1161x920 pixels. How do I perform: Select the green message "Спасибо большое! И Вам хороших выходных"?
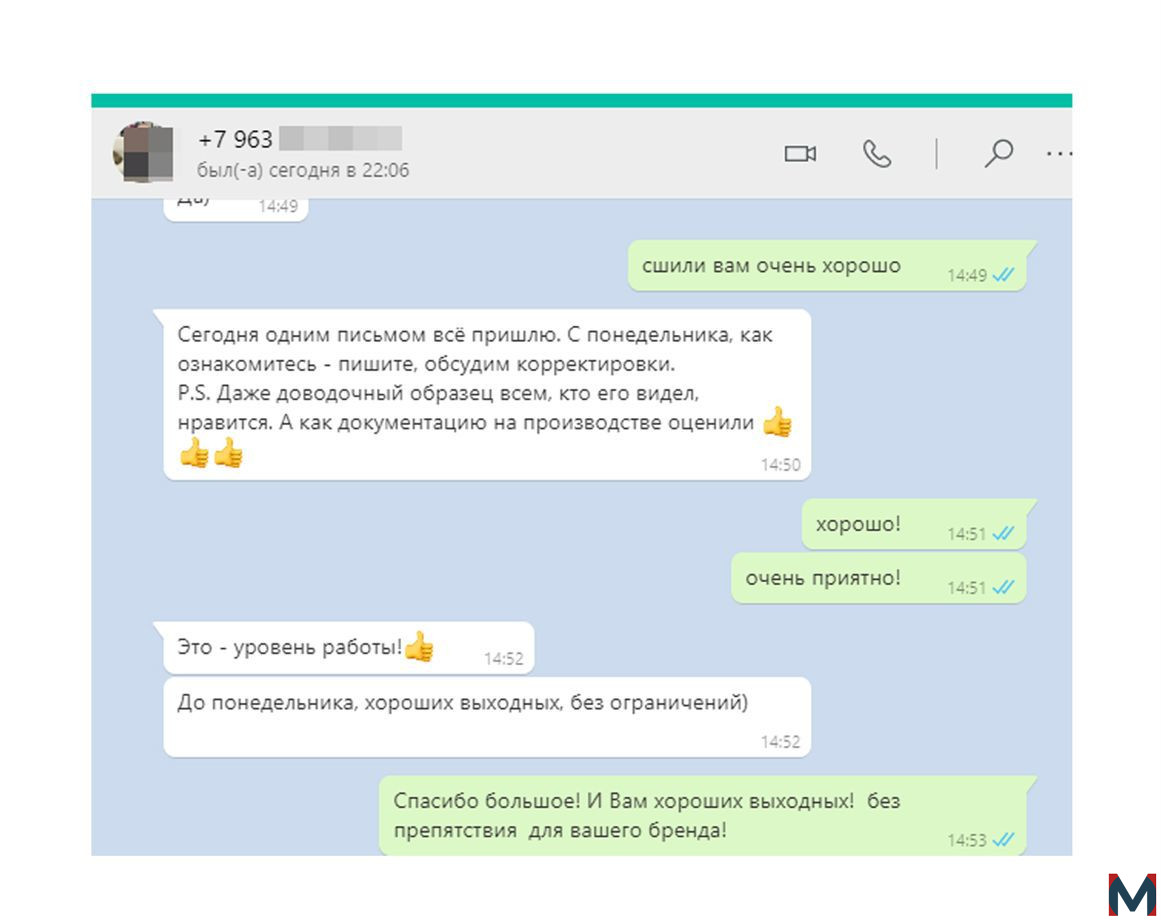tap(703, 816)
